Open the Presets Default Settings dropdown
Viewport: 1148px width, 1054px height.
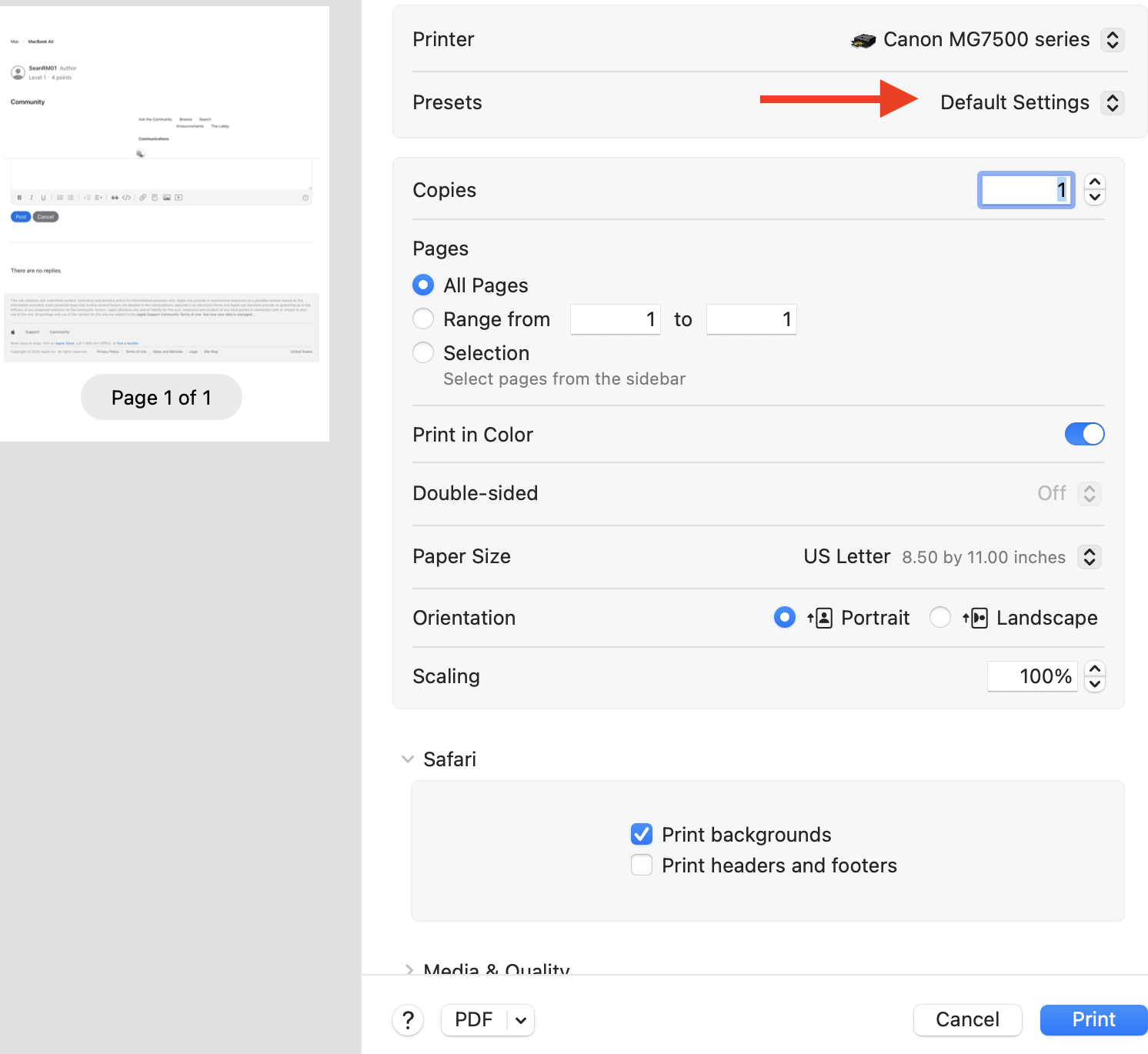click(1112, 103)
